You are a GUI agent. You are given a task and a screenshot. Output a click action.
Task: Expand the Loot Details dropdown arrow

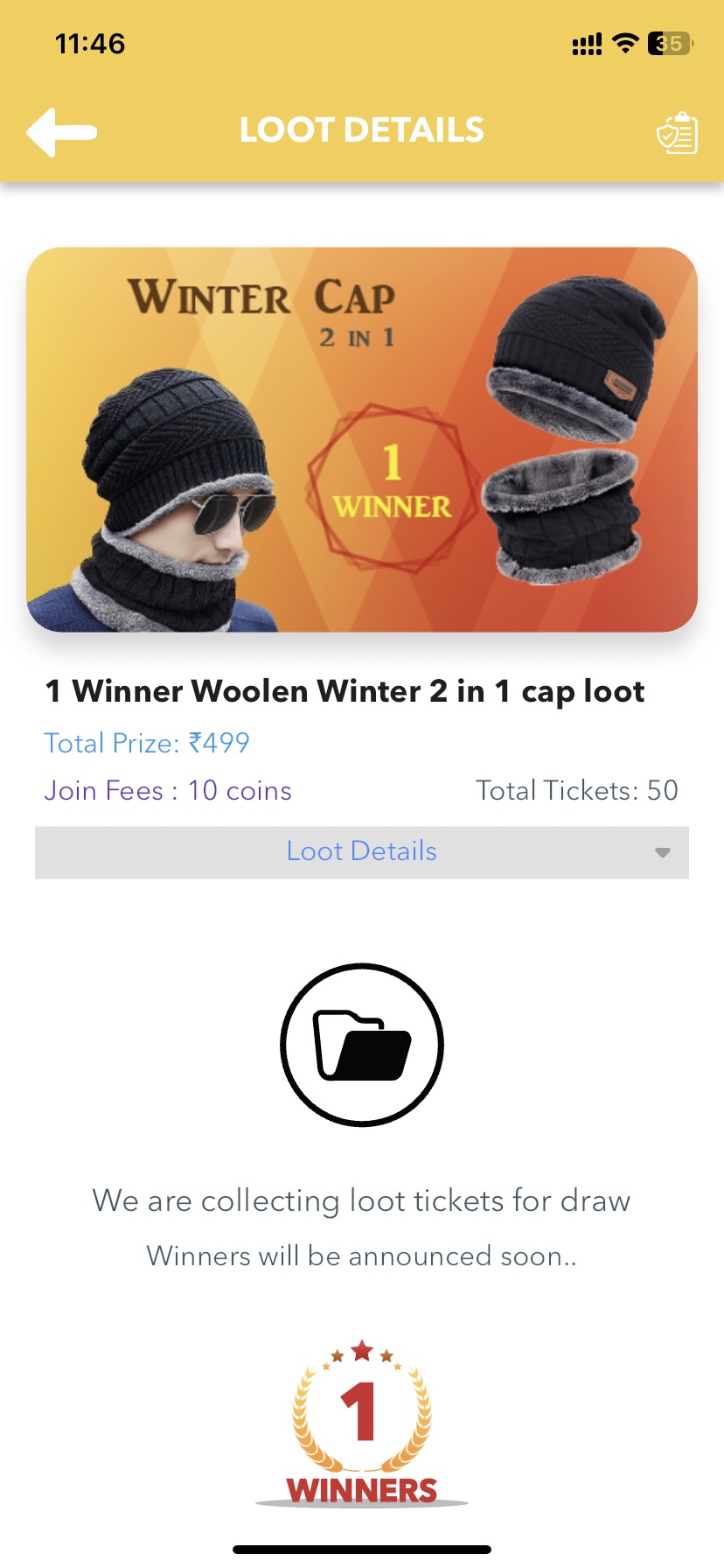coord(663,852)
